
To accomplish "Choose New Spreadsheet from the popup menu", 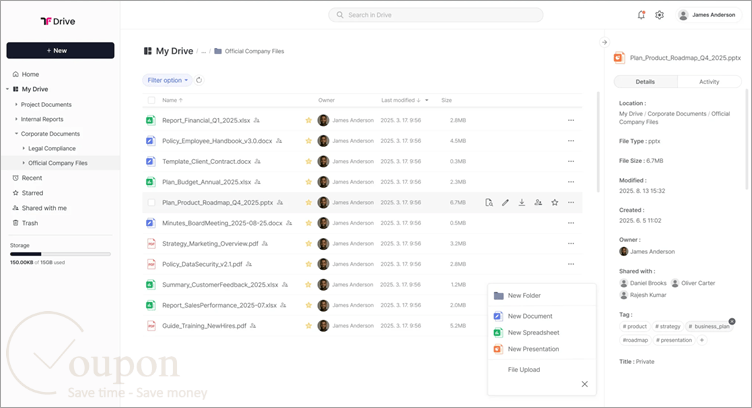I will [x=541, y=332].
